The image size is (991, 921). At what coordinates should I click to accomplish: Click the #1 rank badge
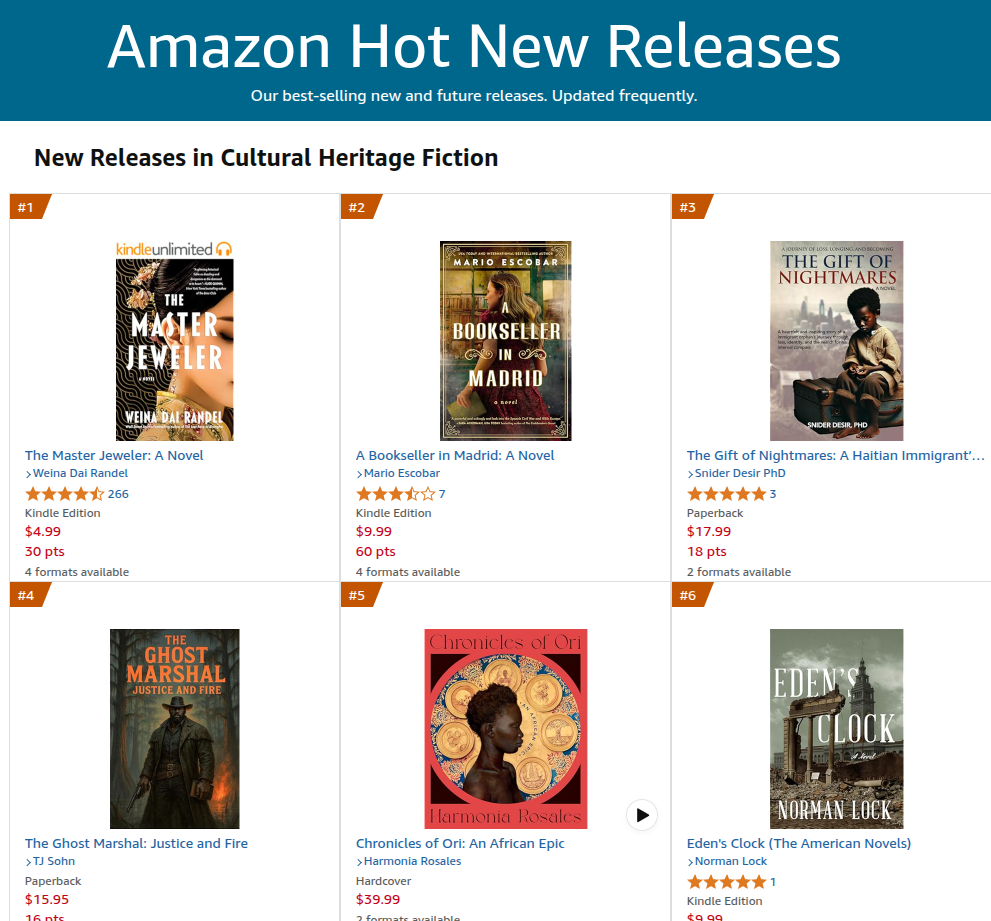click(30, 207)
